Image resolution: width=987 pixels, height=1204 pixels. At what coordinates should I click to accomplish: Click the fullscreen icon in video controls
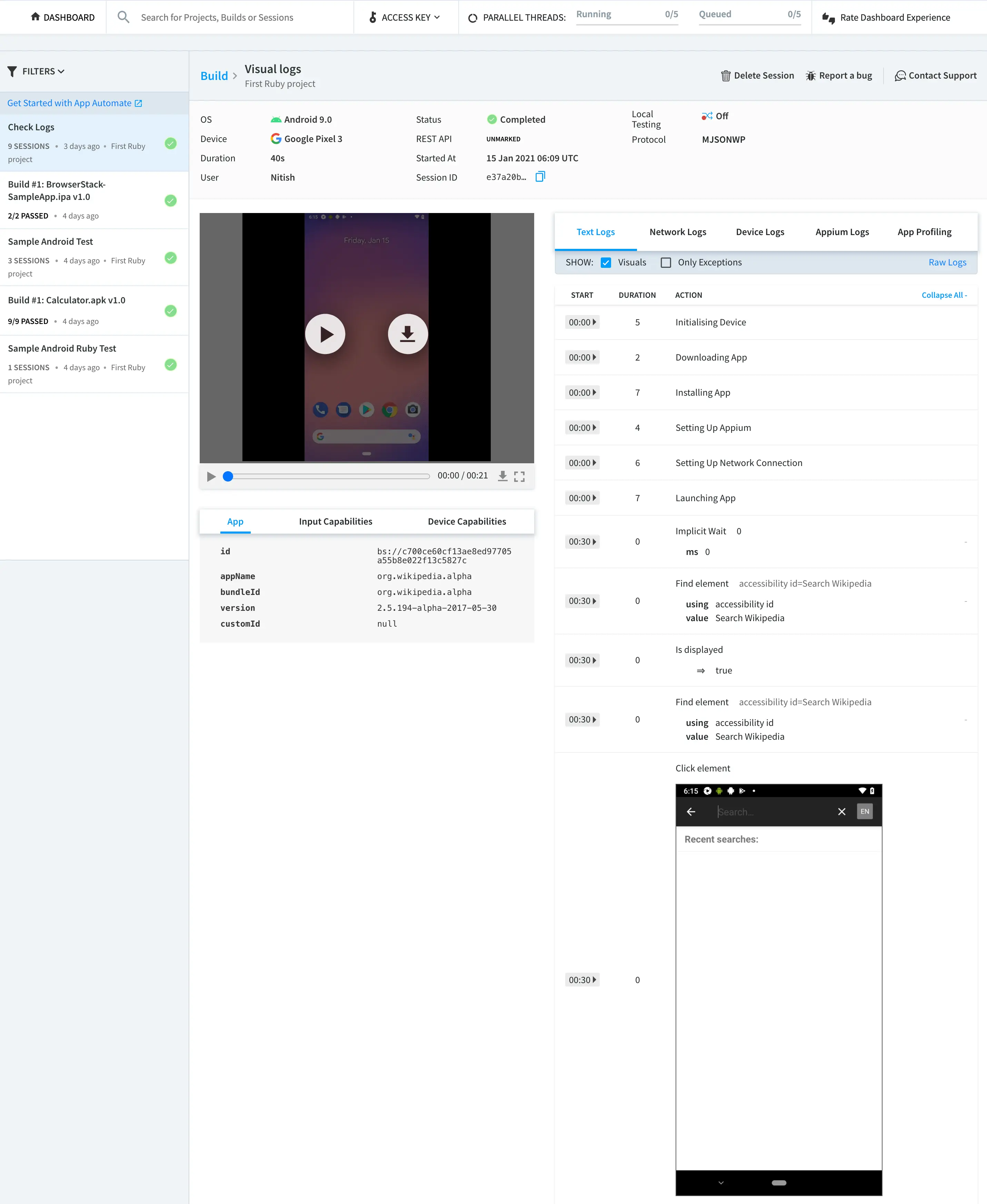click(519, 476)
